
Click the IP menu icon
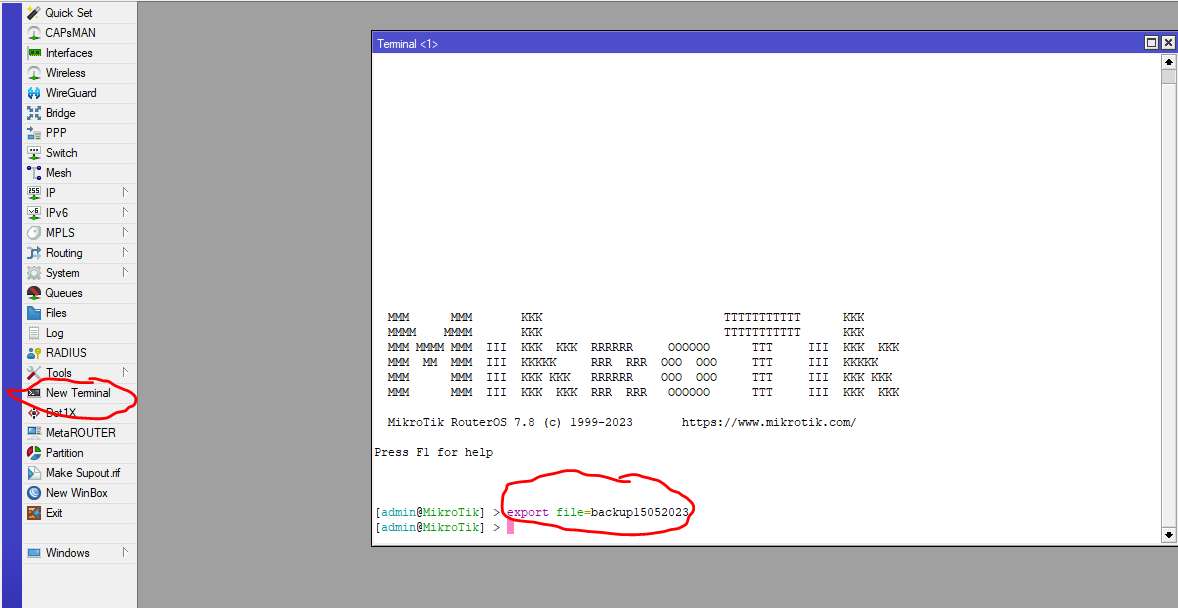(34, 193)
